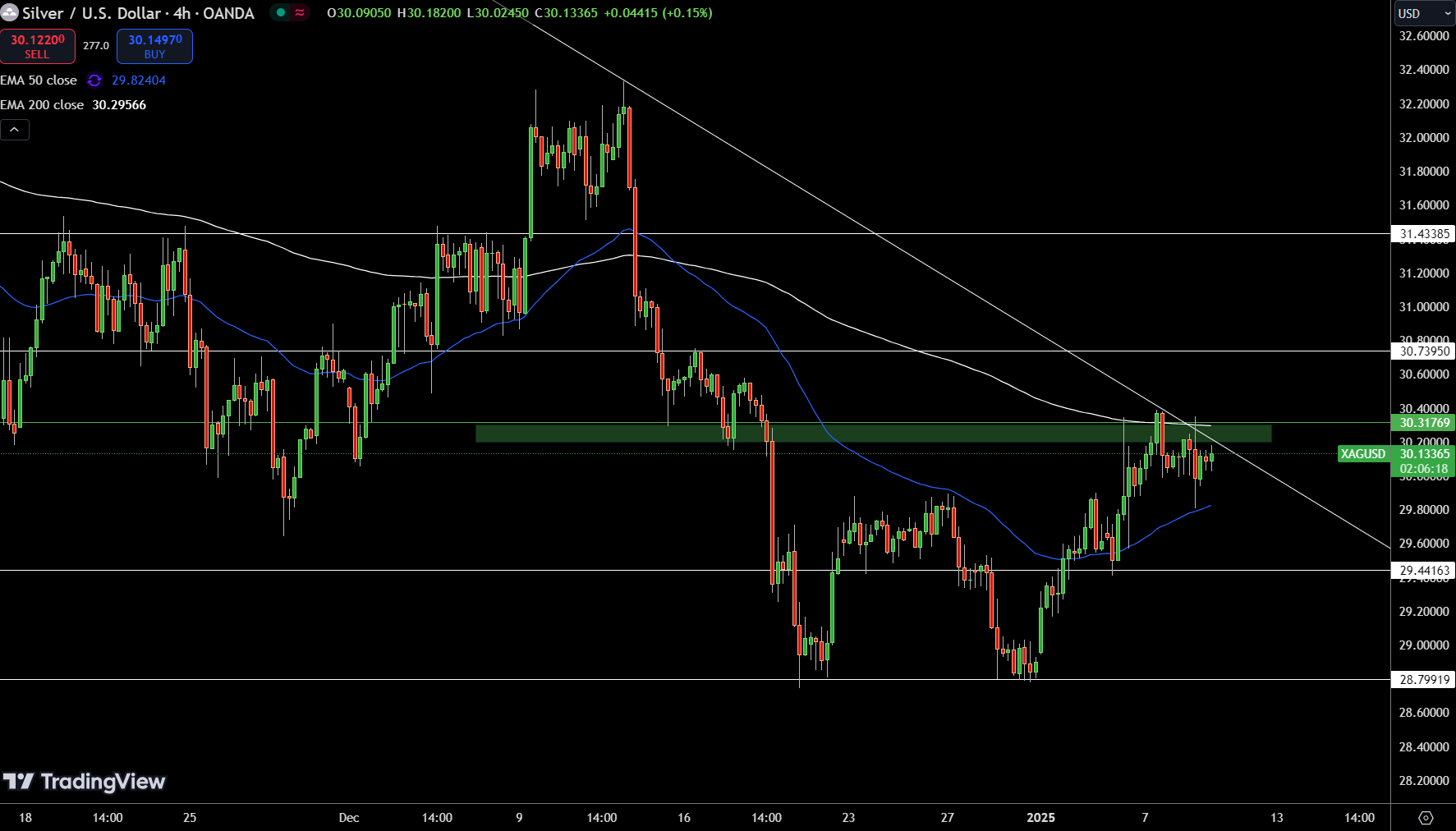
Task: Click the 25 date label on time axis
Action: 190,818
